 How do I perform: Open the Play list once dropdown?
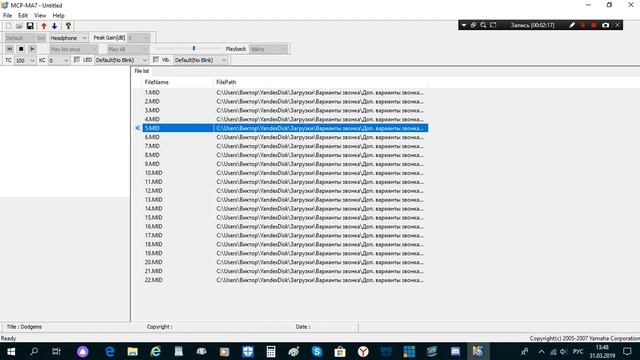pos(73,49)
